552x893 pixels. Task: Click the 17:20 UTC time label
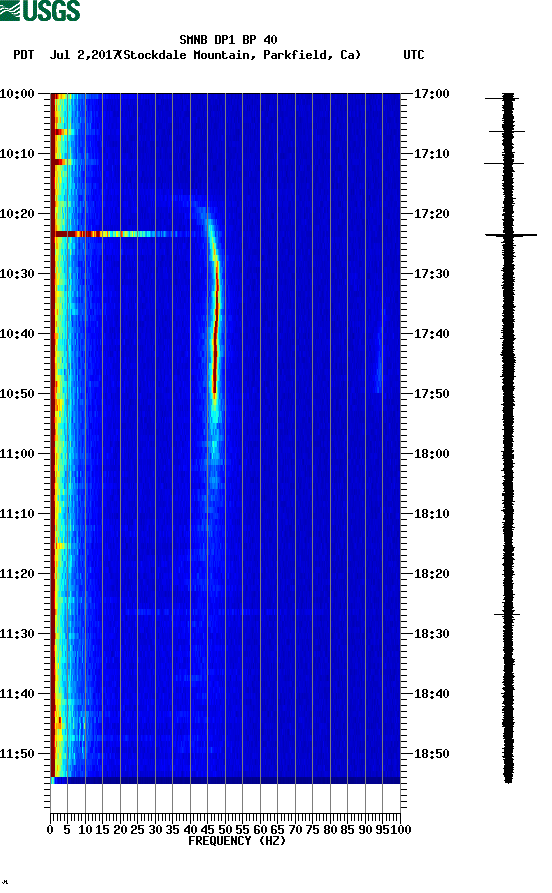tap(432, 214)
